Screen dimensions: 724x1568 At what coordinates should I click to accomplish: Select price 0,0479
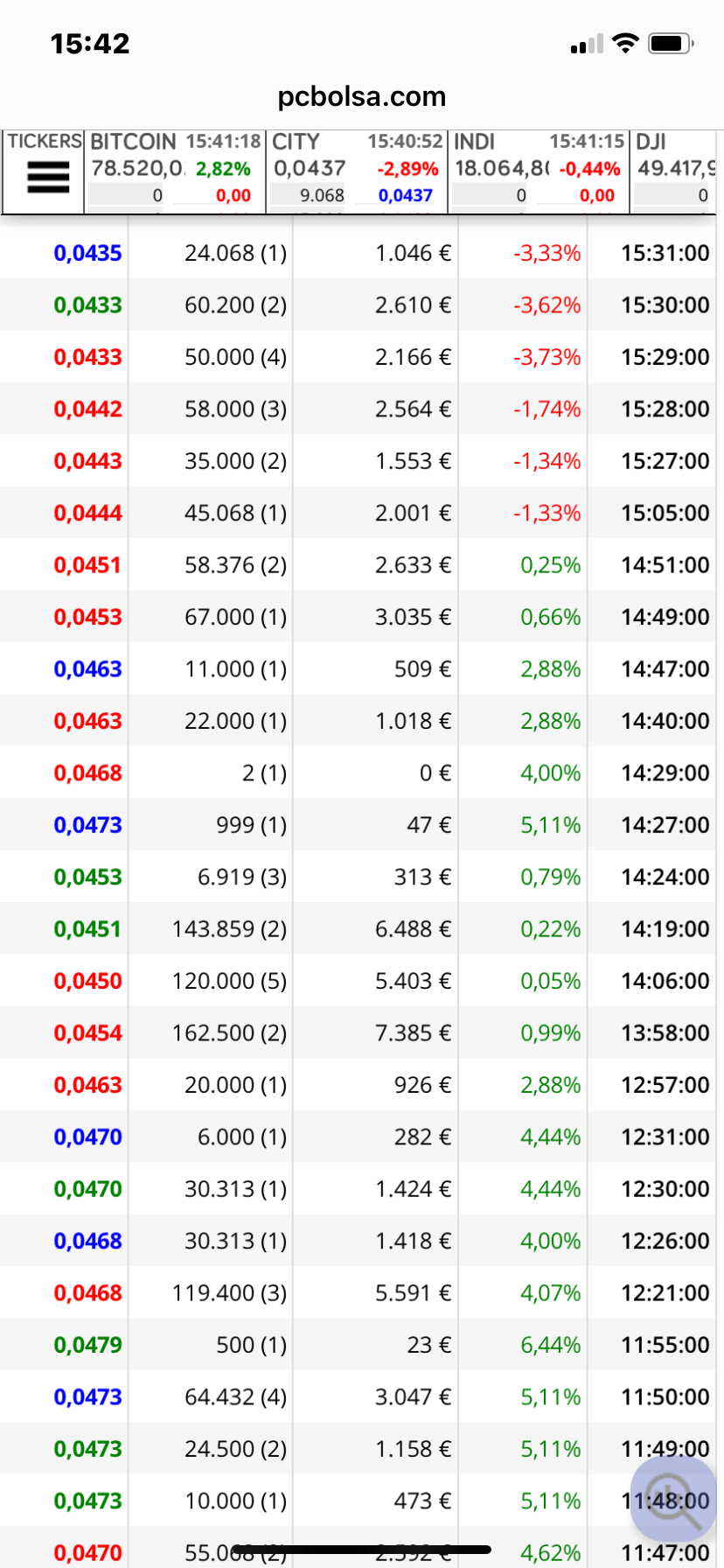tap(87, 1345)
